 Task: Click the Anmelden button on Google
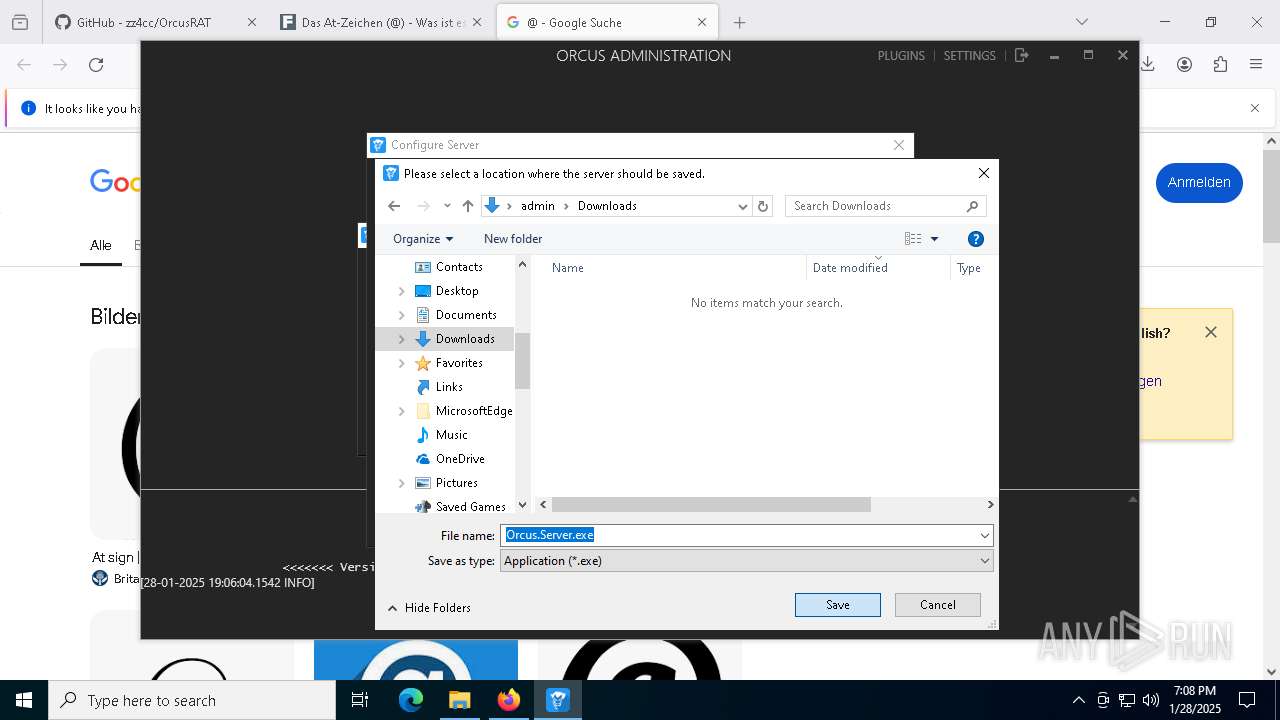(x=1199, y=182)
